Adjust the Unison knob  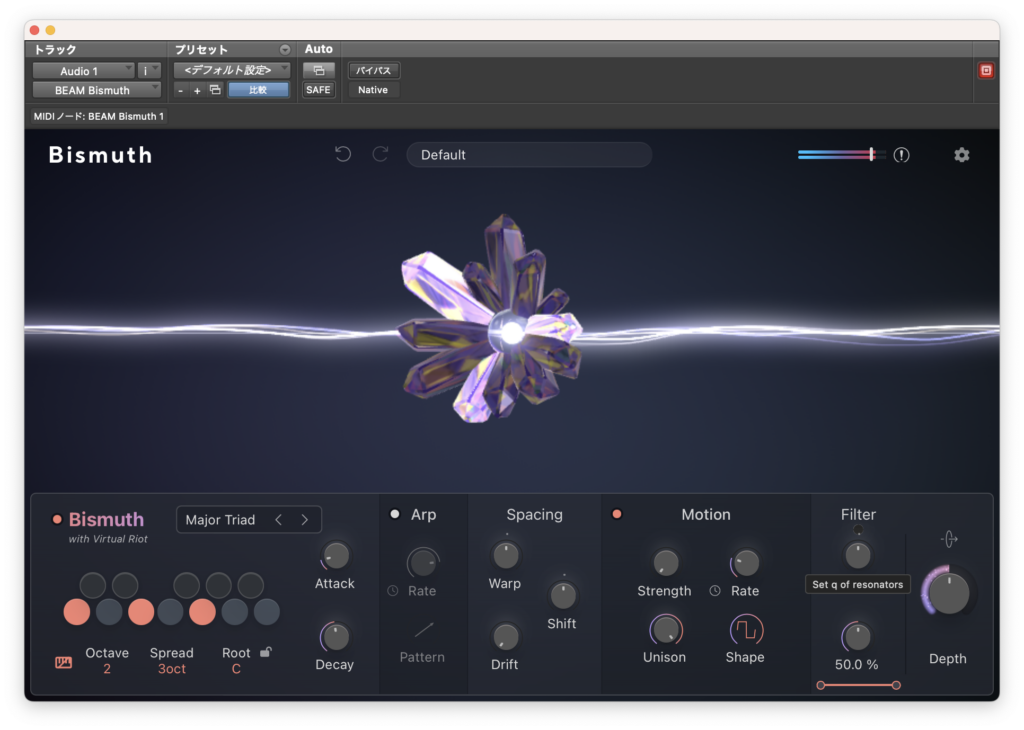665,630
